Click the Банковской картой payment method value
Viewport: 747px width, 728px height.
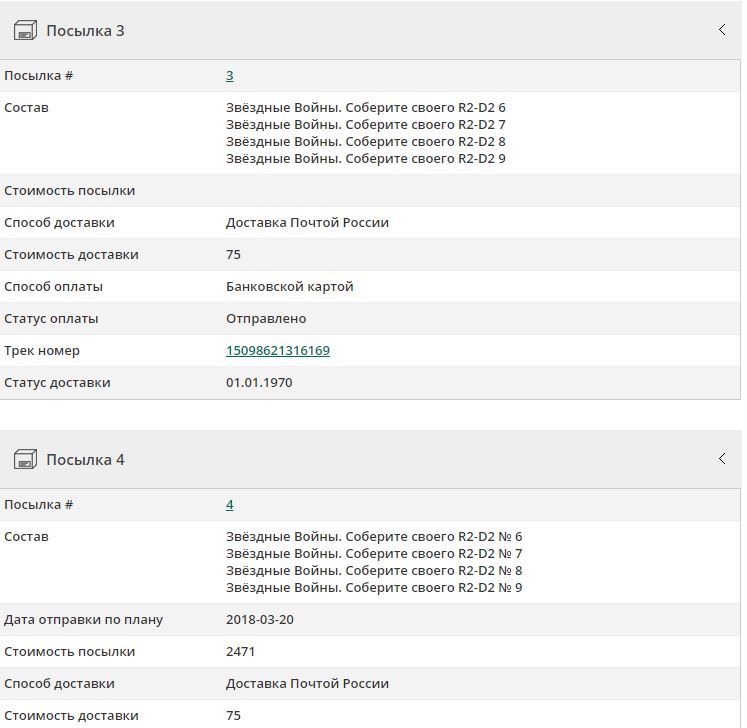tap(290, 287)
